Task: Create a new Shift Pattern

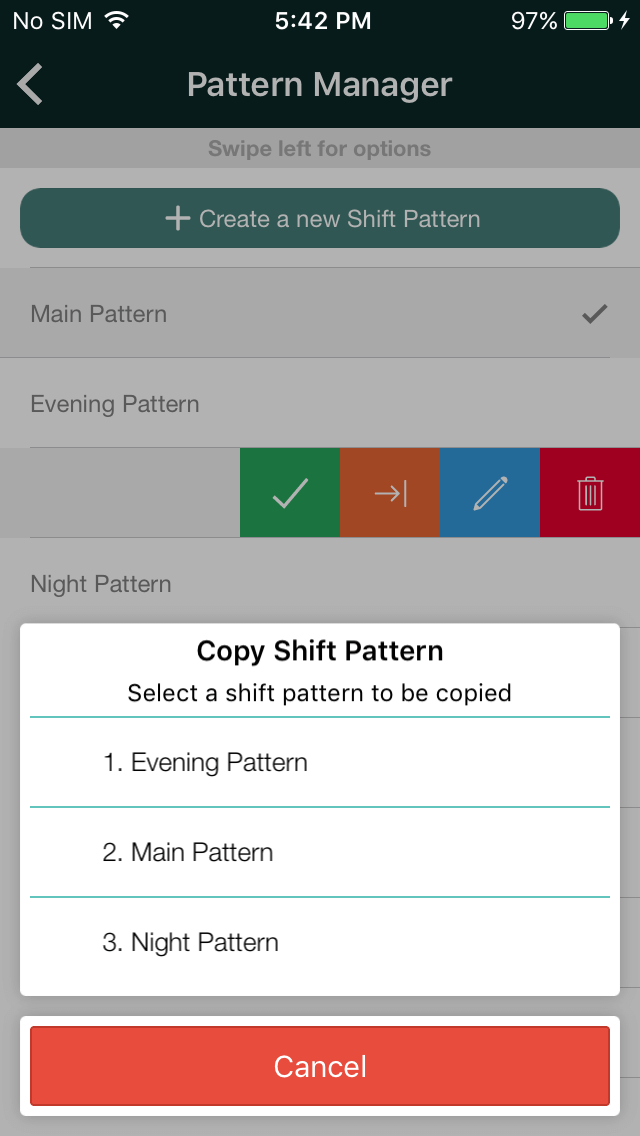Action: pos(320,218)
